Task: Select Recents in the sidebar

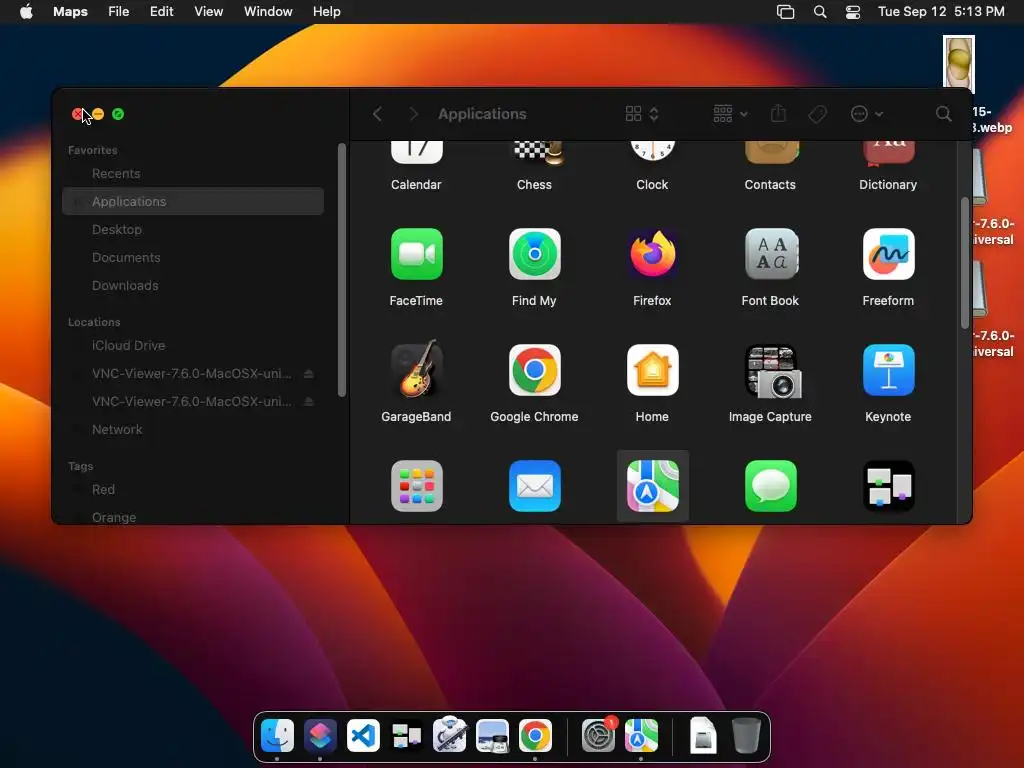Action: point(193,174)
